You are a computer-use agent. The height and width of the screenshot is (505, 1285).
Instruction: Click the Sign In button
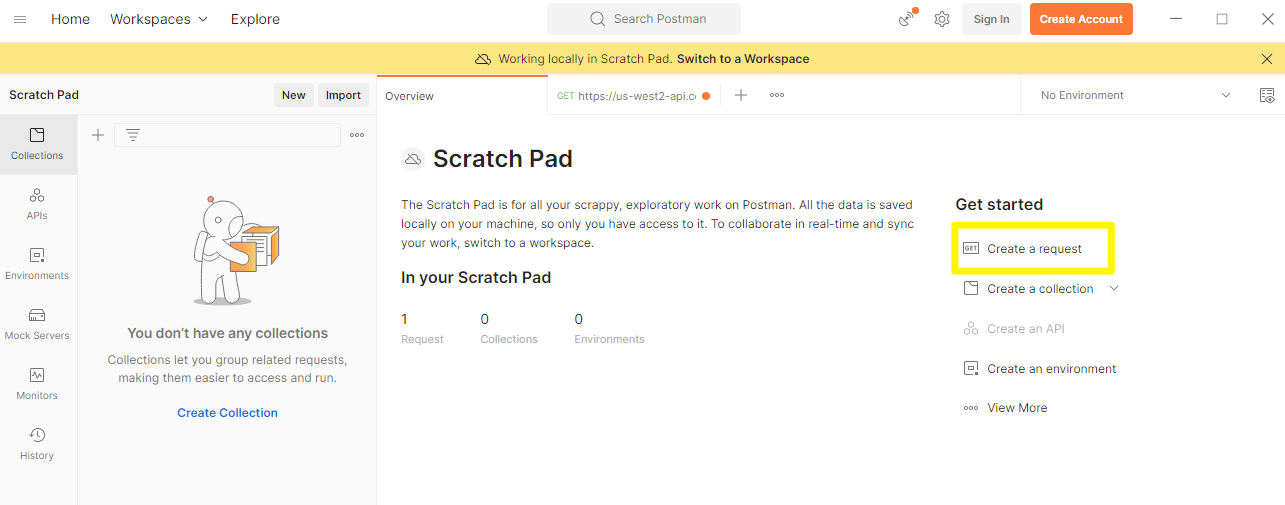click(991, 19)
